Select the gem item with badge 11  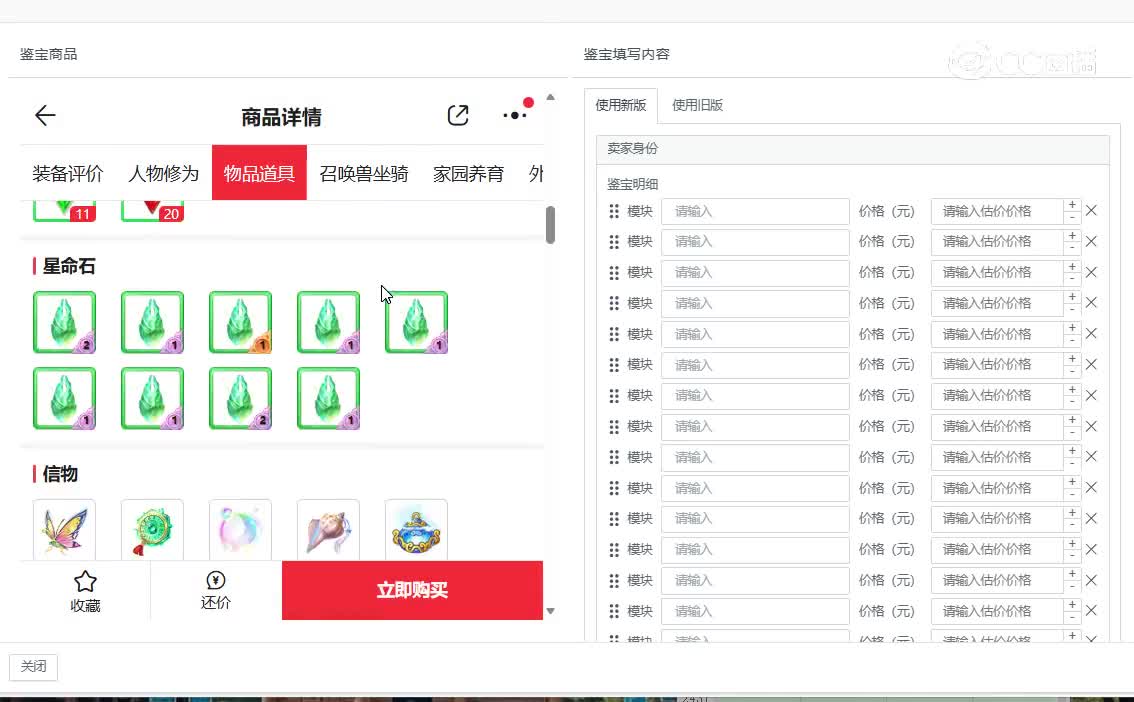[64, 211]
